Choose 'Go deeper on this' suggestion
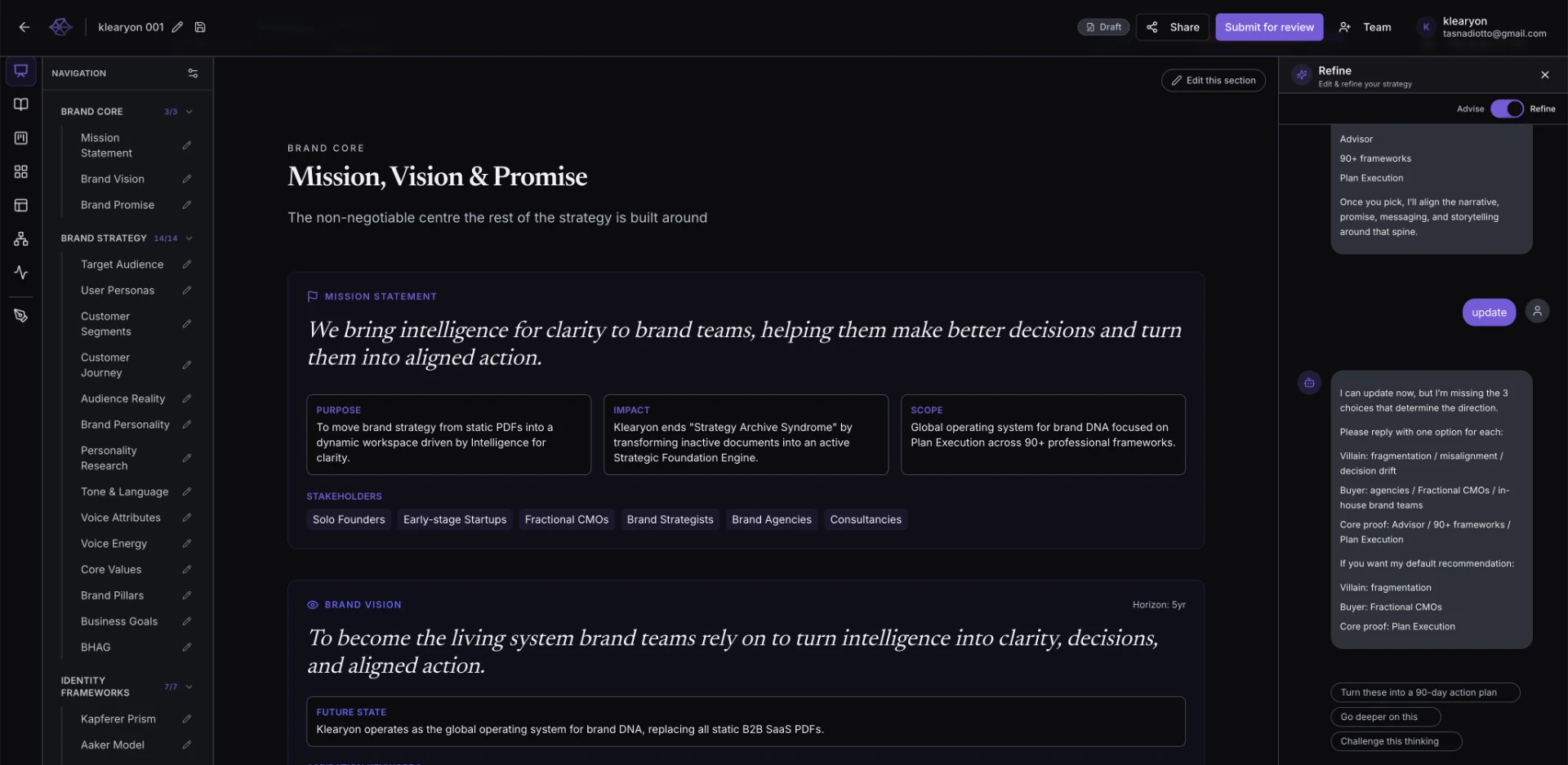Image resolution: width=1568 pixels, height=765 pixels. [1385, 717]
